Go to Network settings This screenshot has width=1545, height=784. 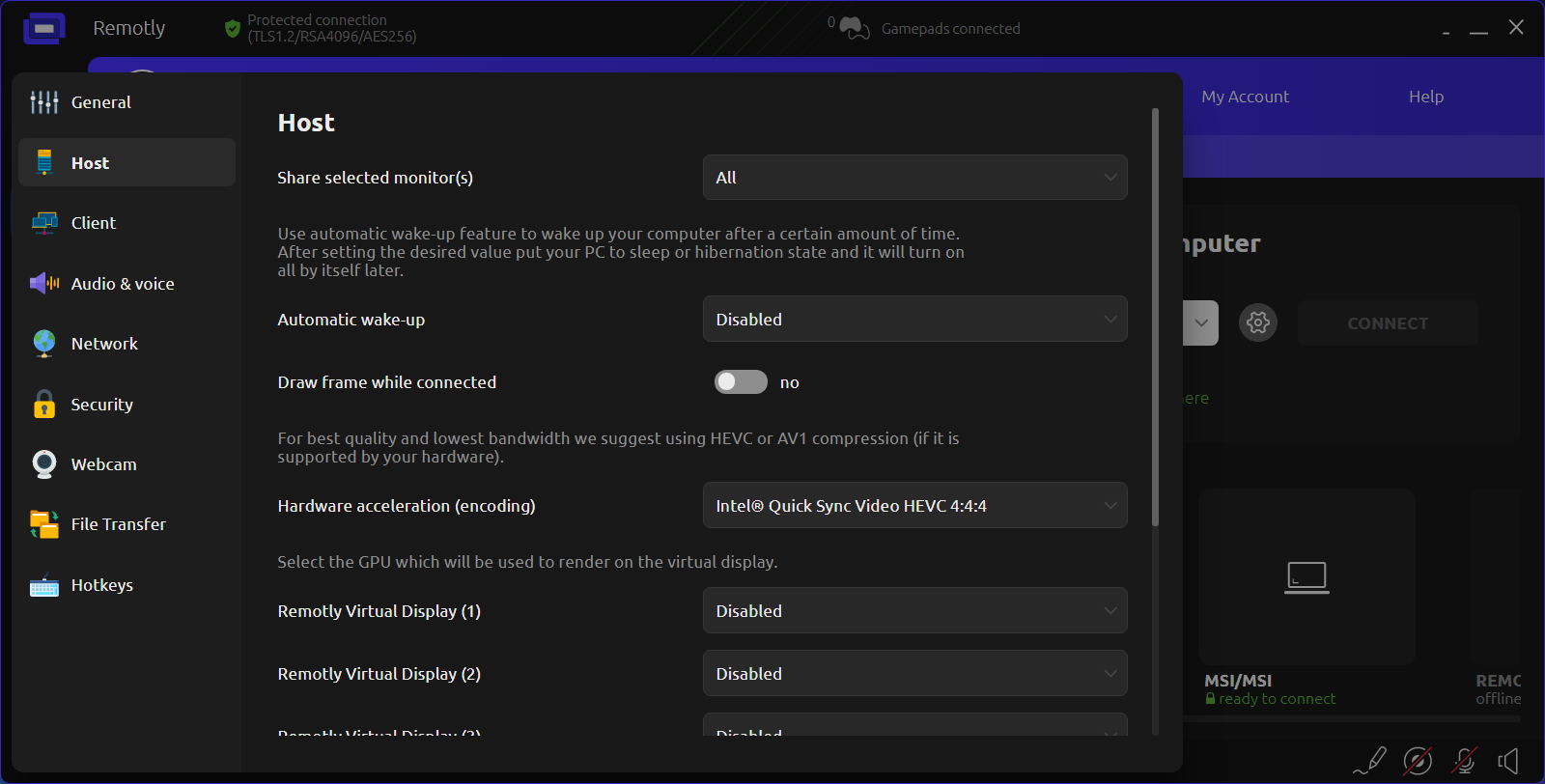104,344
